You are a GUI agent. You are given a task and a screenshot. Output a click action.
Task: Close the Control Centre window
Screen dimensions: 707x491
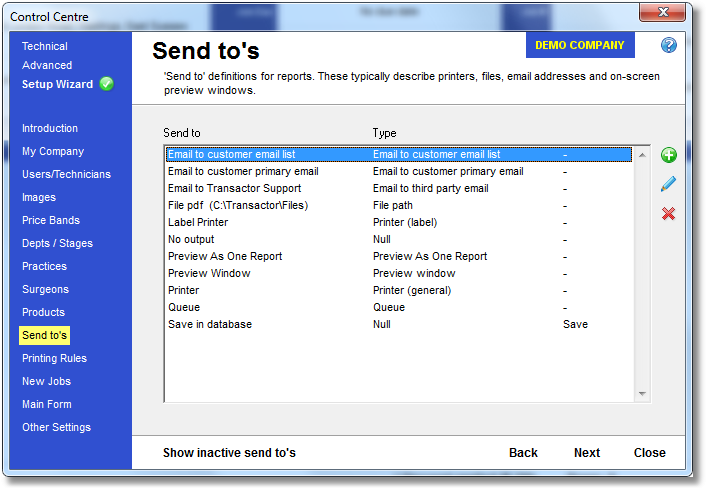pyautogui.click(x=662, y=13)
